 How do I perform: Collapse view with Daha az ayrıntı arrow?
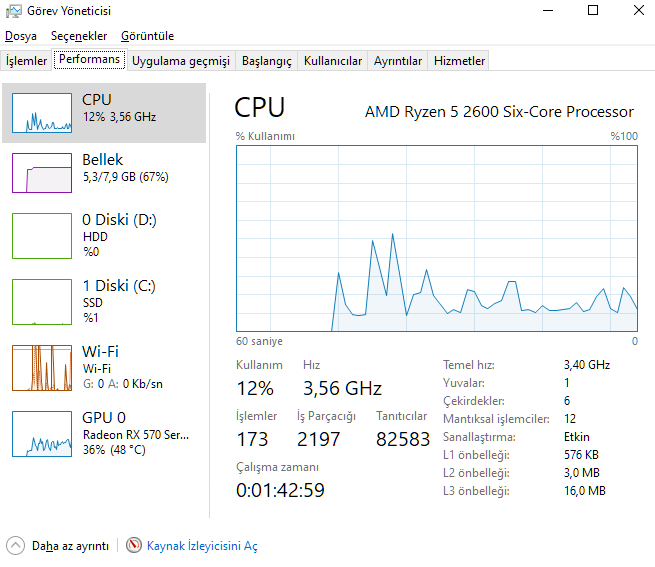coord(15,546)
